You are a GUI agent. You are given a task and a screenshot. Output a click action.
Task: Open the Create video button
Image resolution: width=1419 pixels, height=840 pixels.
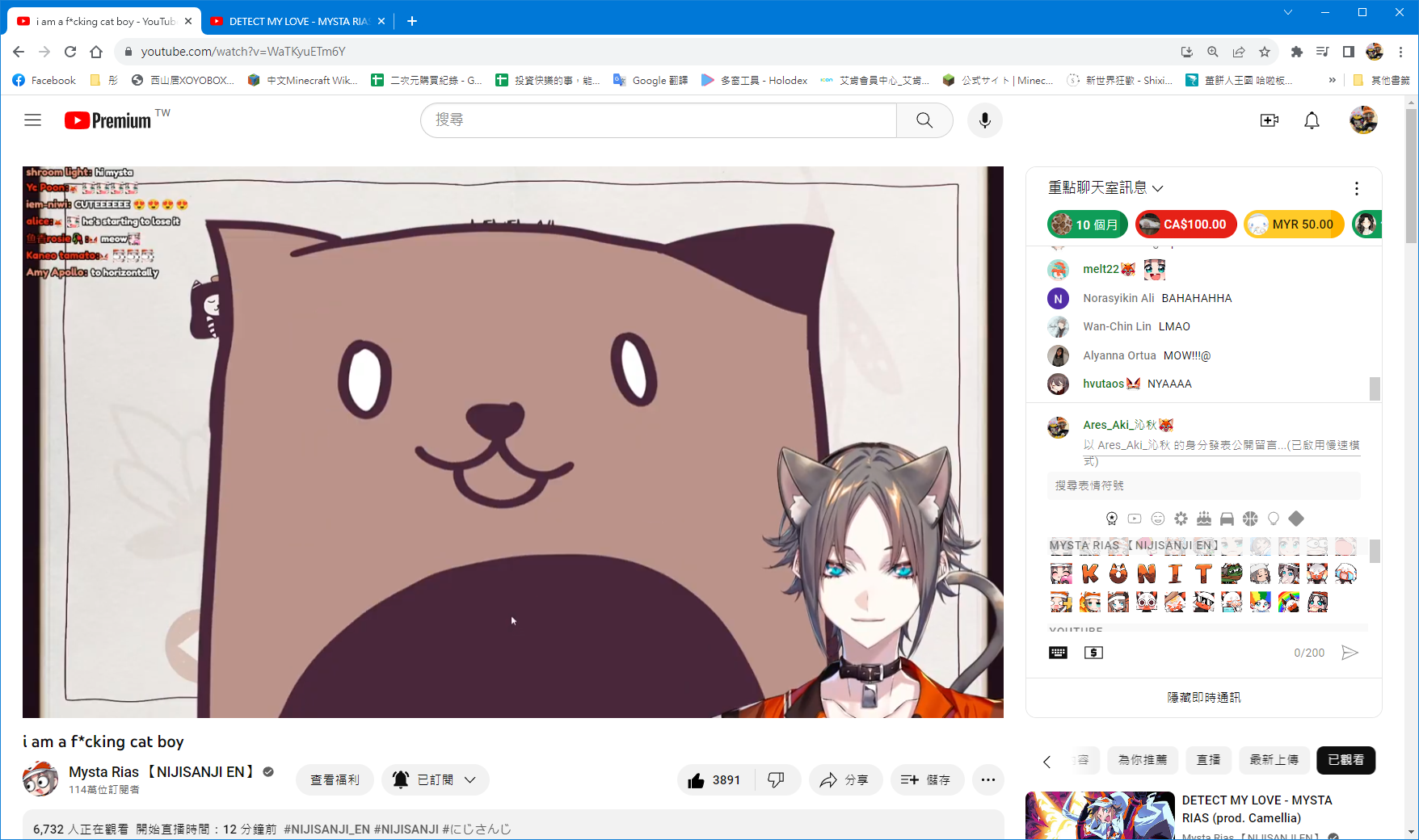[1270, 120]
